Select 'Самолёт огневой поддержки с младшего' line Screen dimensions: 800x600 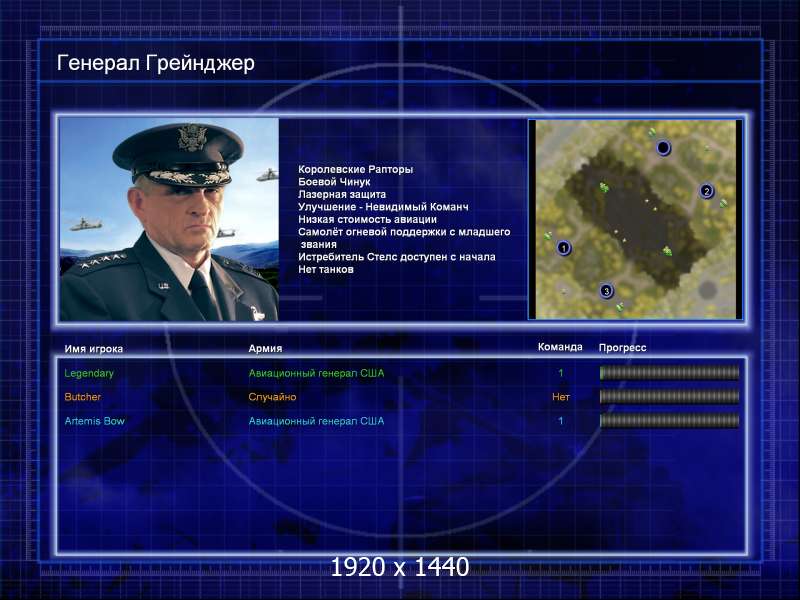point(404,232)
